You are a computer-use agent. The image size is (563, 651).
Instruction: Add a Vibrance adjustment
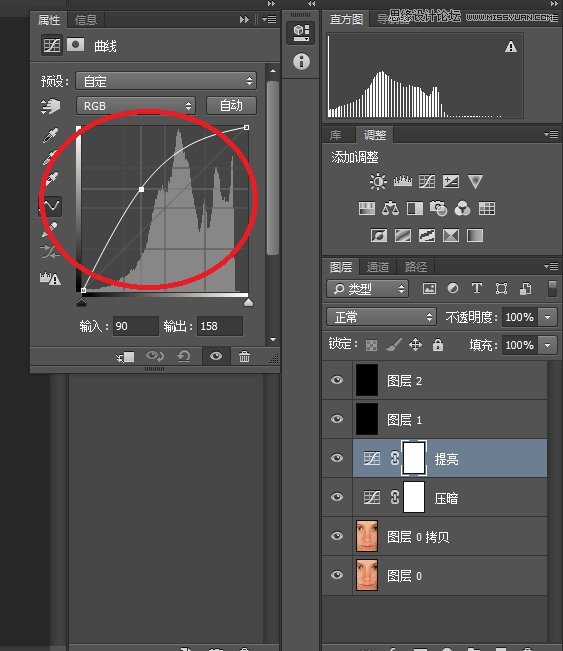point(475,181)
